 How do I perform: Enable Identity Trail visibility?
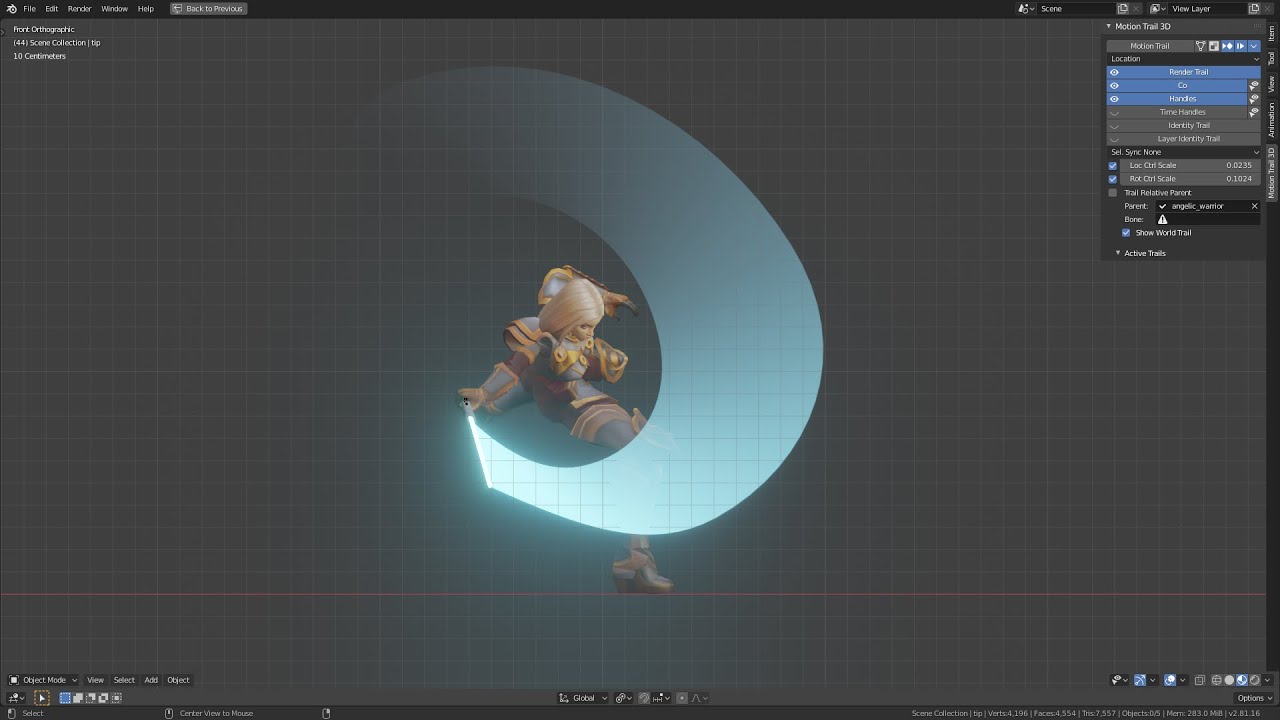(x=1184, y=125)
